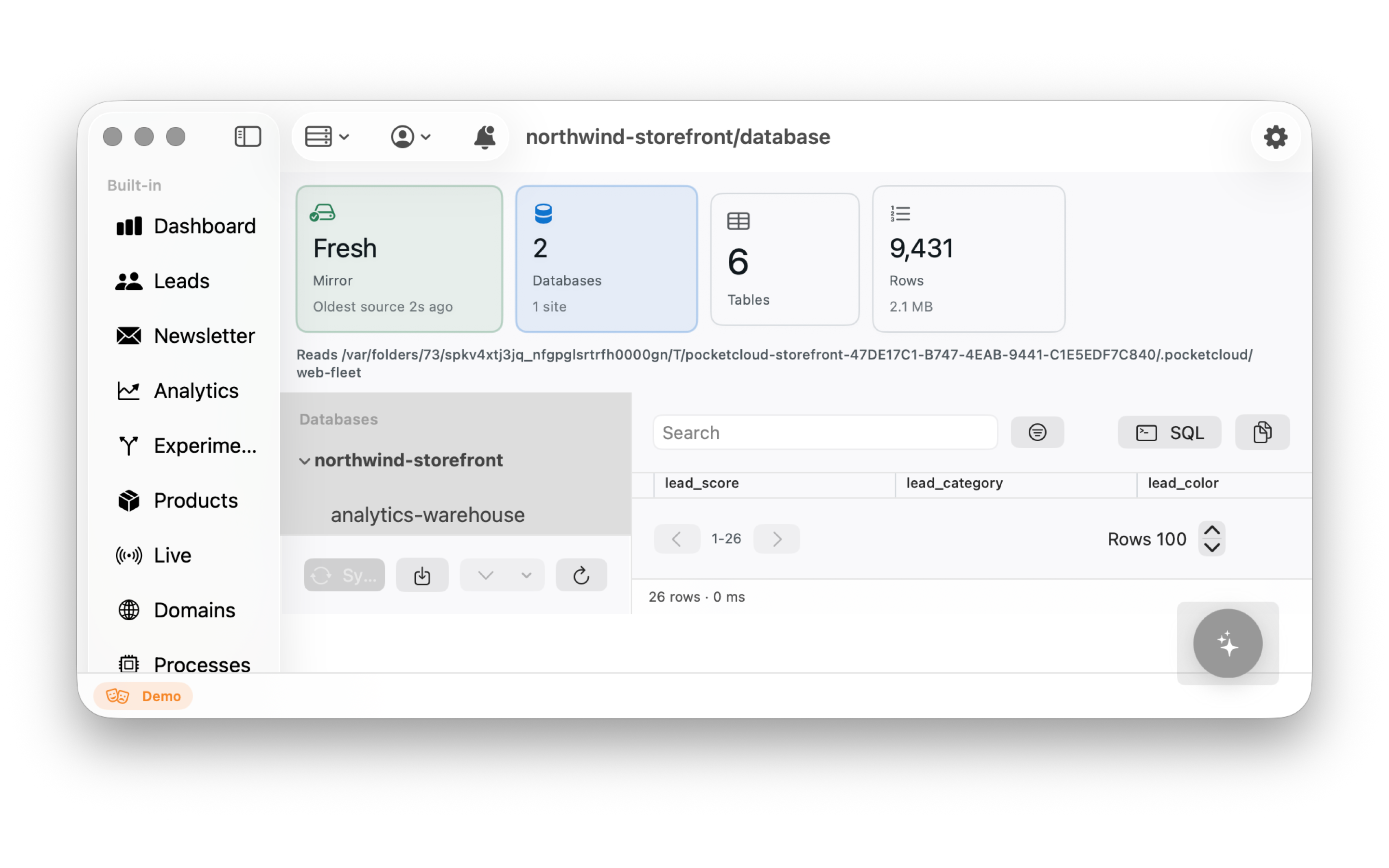The width and height of the screenshot is (1389, 868).
Task: Go to the previous page arrow
Action: tap(677, 539)
